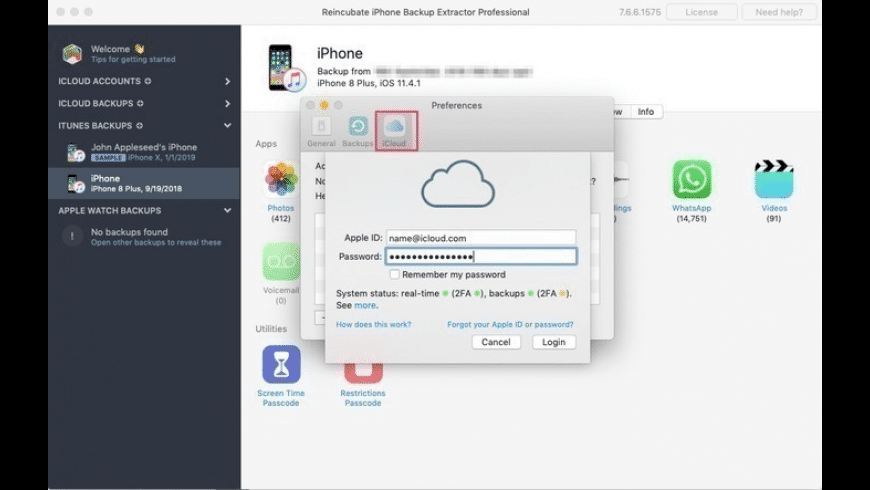
Task: Open the Voicemail app icon
Action: coord(281,261)
